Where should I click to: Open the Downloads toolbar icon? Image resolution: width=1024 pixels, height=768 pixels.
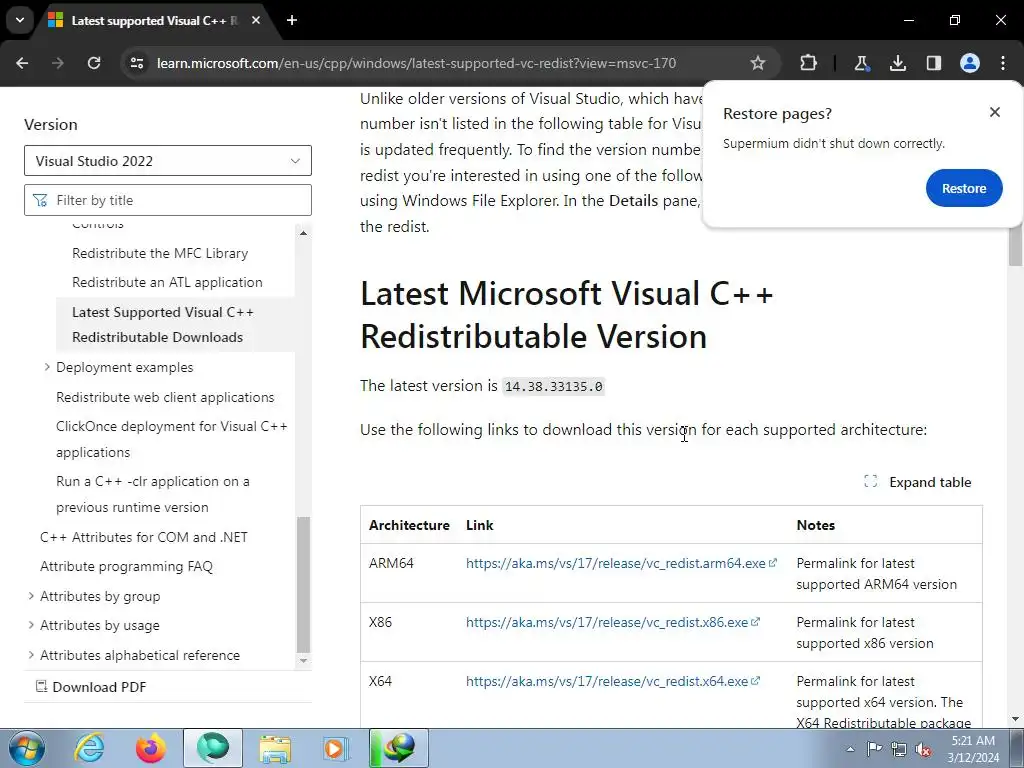(x=898, y=63)
